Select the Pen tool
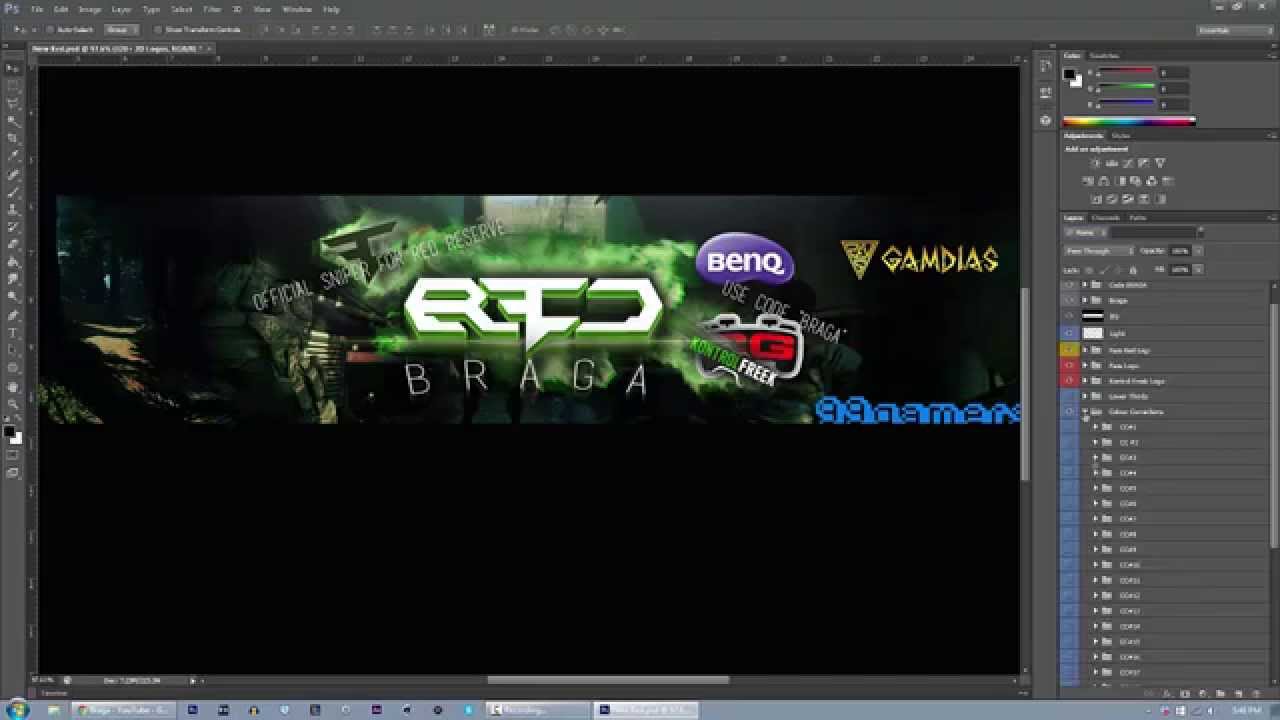 point(13,315)
